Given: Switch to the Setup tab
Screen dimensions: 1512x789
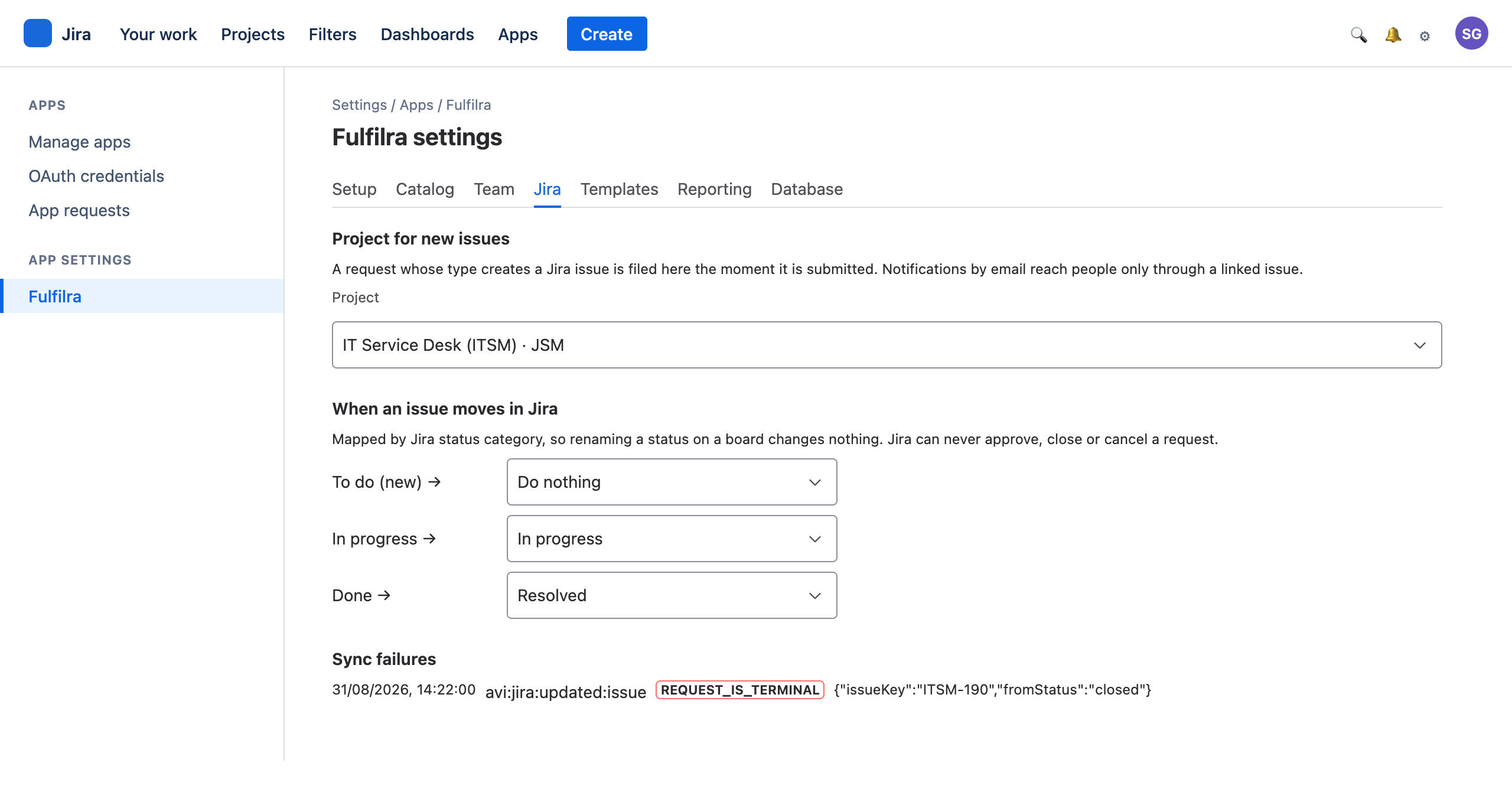Looking at the screenshot, I should [354, 189].
